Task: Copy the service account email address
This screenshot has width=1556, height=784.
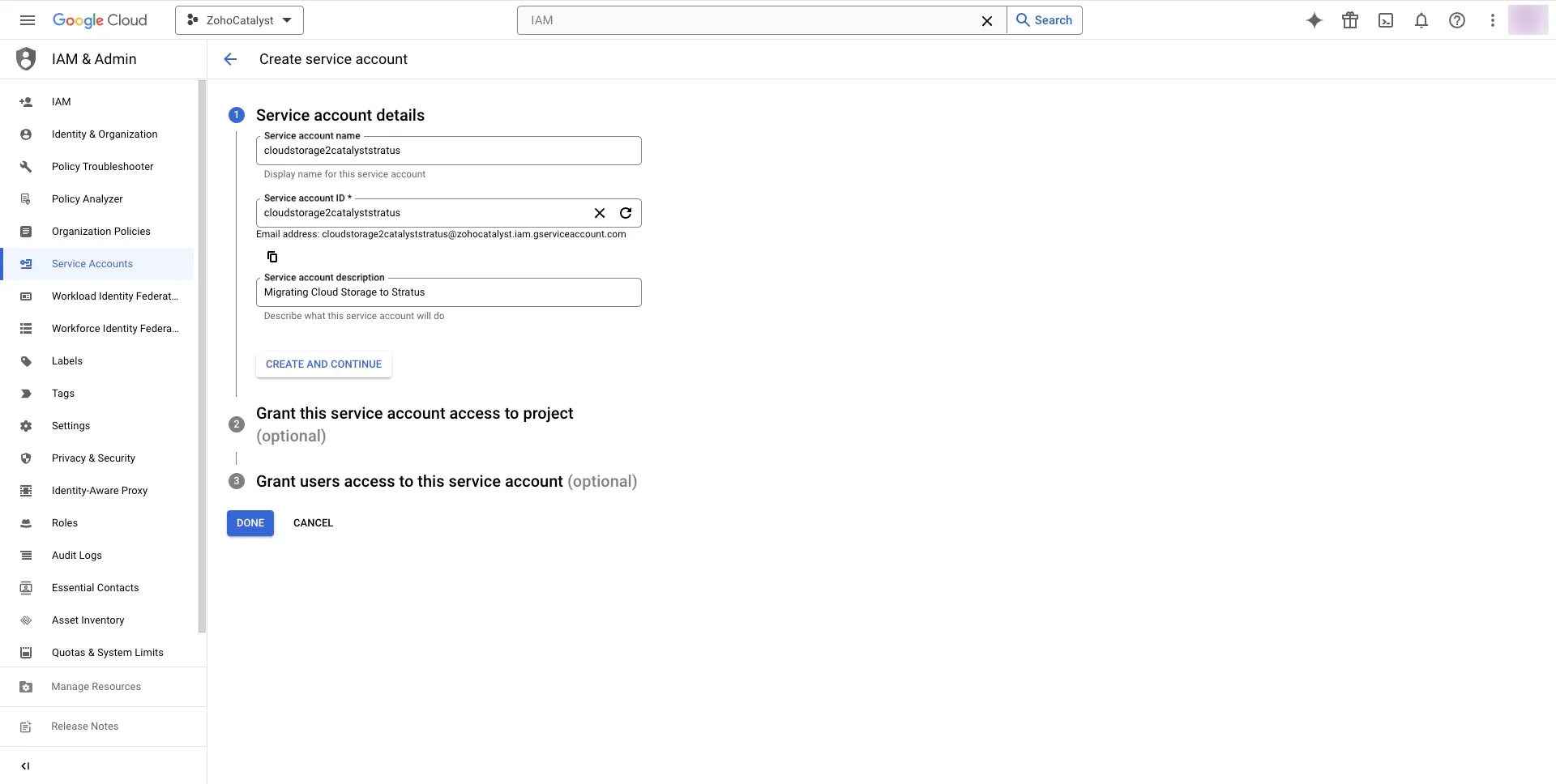Action: (272, 257)
